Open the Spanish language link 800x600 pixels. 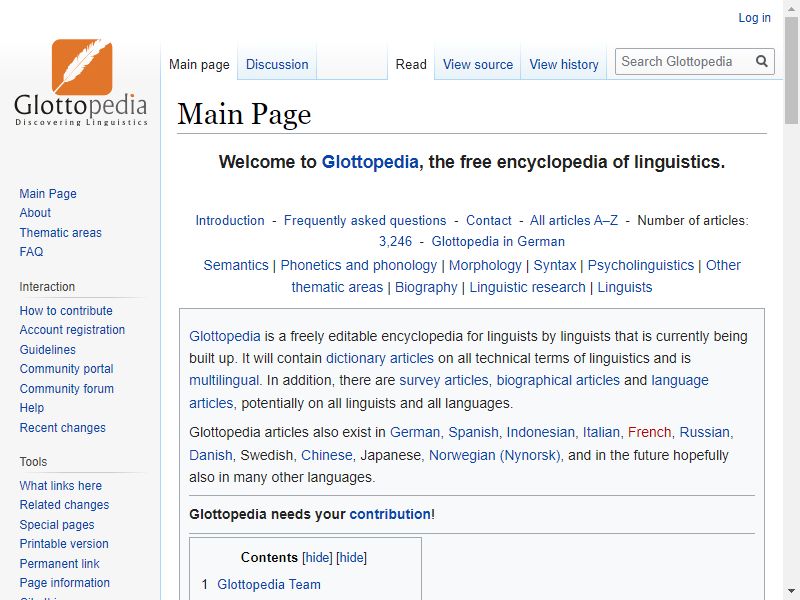coord(473,433)
